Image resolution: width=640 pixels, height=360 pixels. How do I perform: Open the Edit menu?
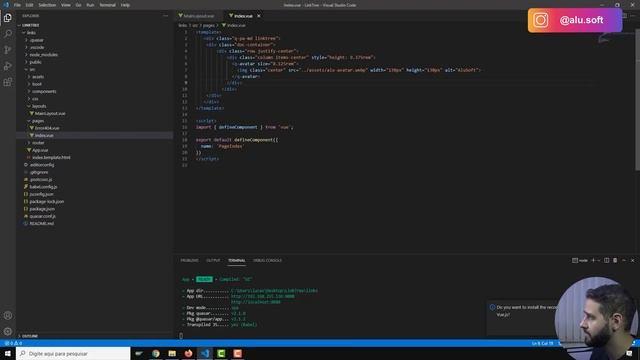pyautogui.click(x=29, y=5)
